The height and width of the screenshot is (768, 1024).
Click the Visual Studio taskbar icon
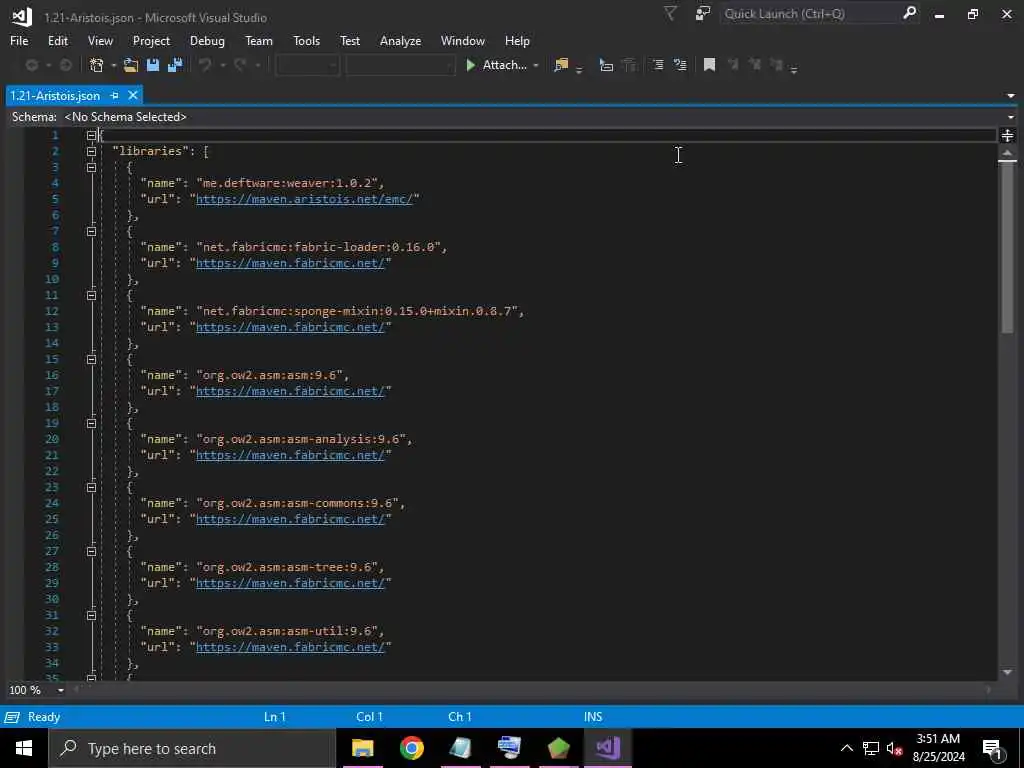click(x=607, y=748)
